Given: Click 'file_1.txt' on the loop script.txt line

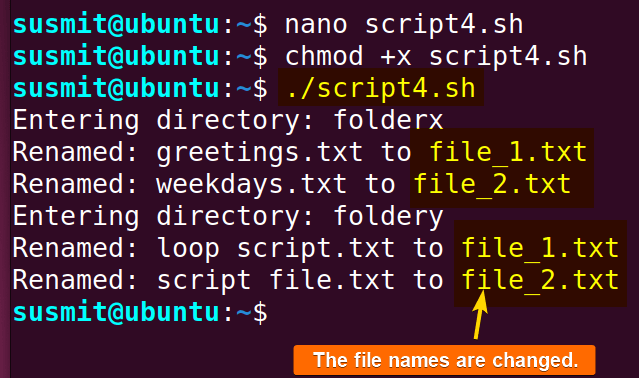Looking at the screenshot, I should [540, 248].
